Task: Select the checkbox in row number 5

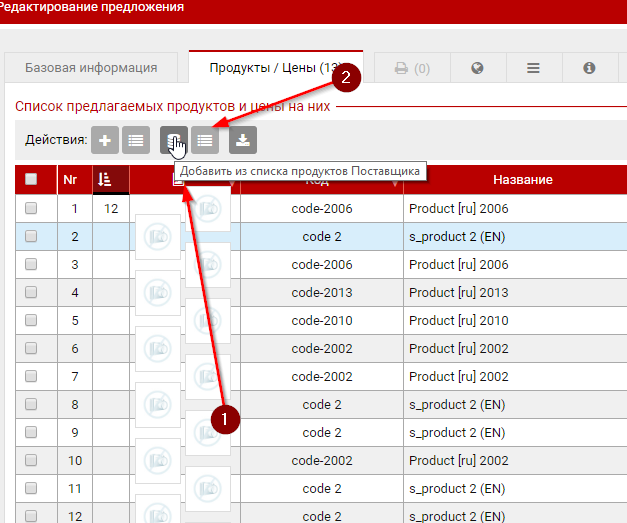Action: click(x=31, y=321)
